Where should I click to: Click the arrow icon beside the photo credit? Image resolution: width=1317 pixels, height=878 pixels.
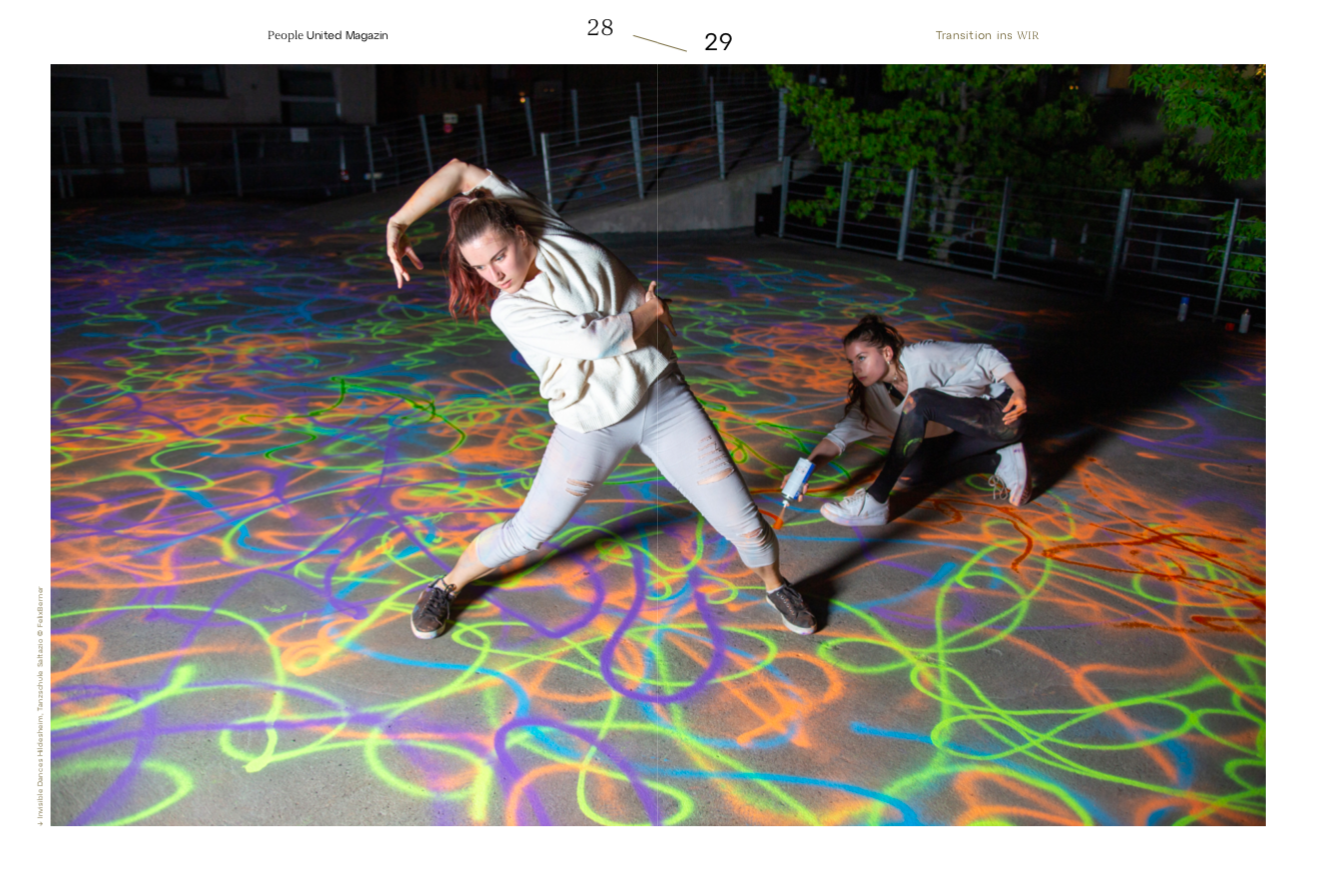click(x=41, y=822)
